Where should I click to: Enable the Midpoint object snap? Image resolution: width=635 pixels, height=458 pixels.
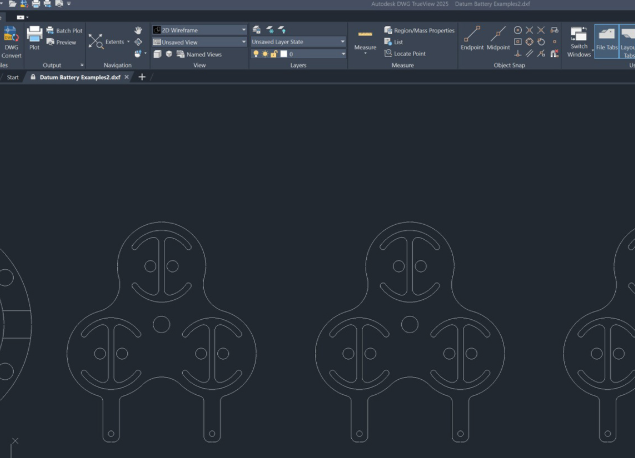pyautogui.click(x=498, y=38)
